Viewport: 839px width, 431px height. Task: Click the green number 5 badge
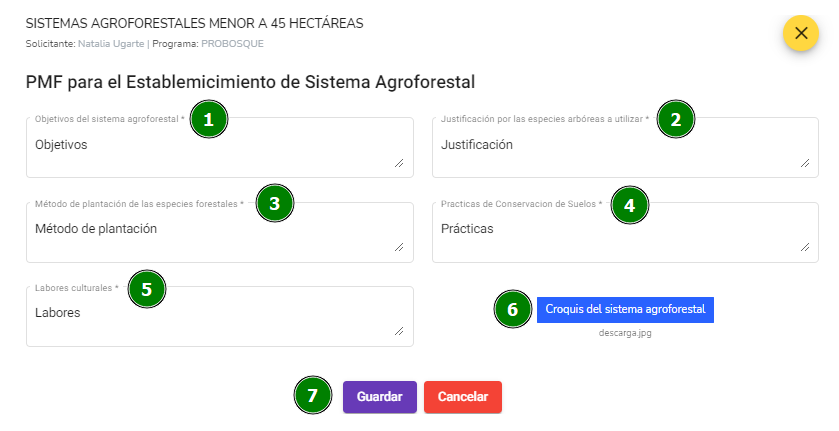pyautogui.click(x=147, y=289)
